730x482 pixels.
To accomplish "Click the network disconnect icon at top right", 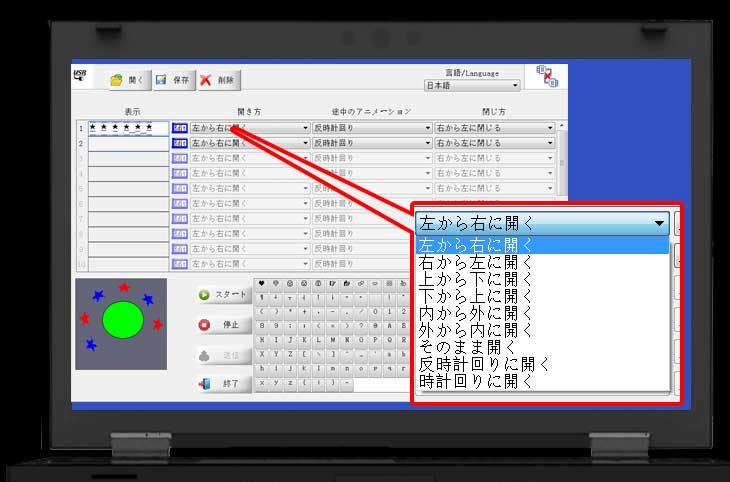I will (x=547, y=78).
